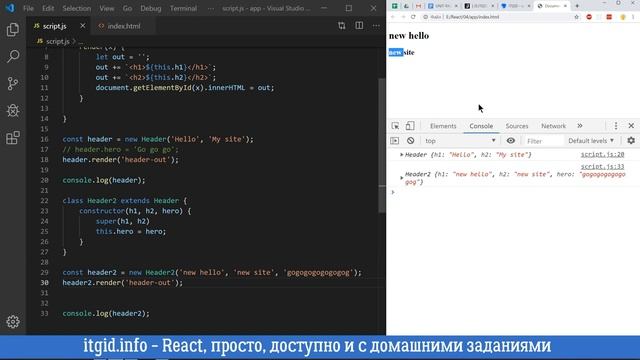Open the Selection menu
The width and height of the screenshot is (640, 360).
(x=77, y=8)
